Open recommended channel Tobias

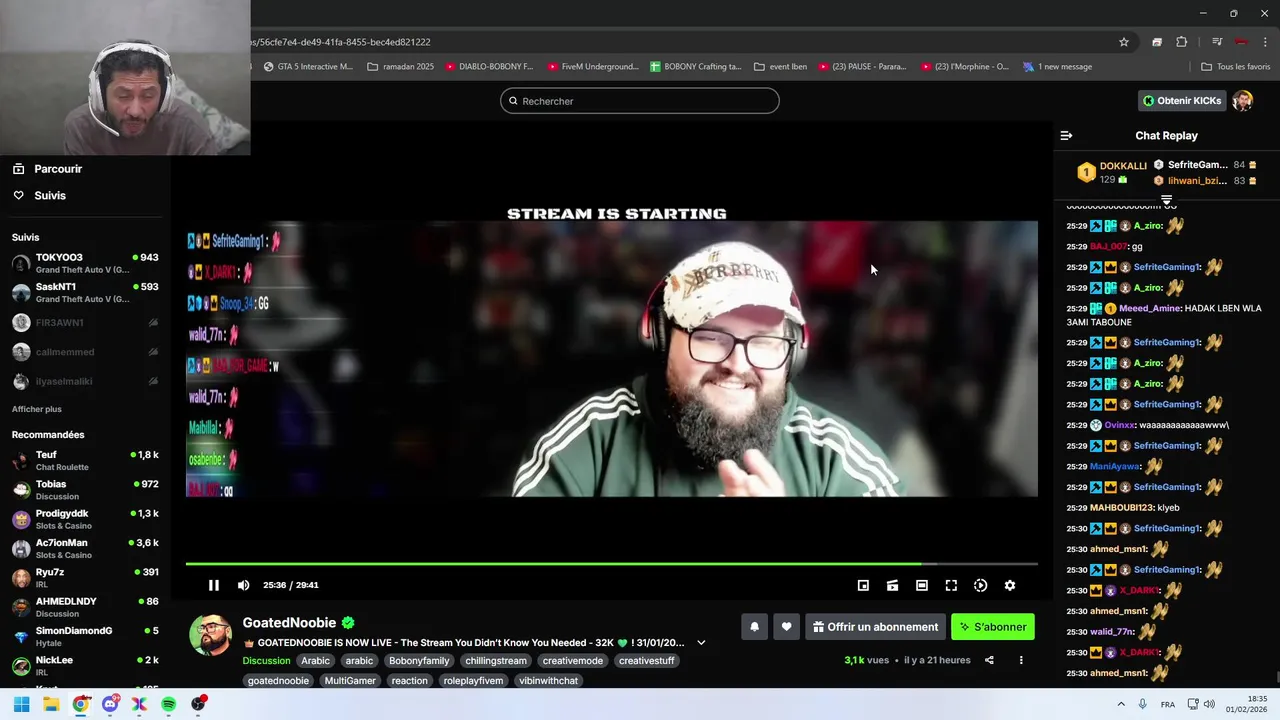point(85,490)
